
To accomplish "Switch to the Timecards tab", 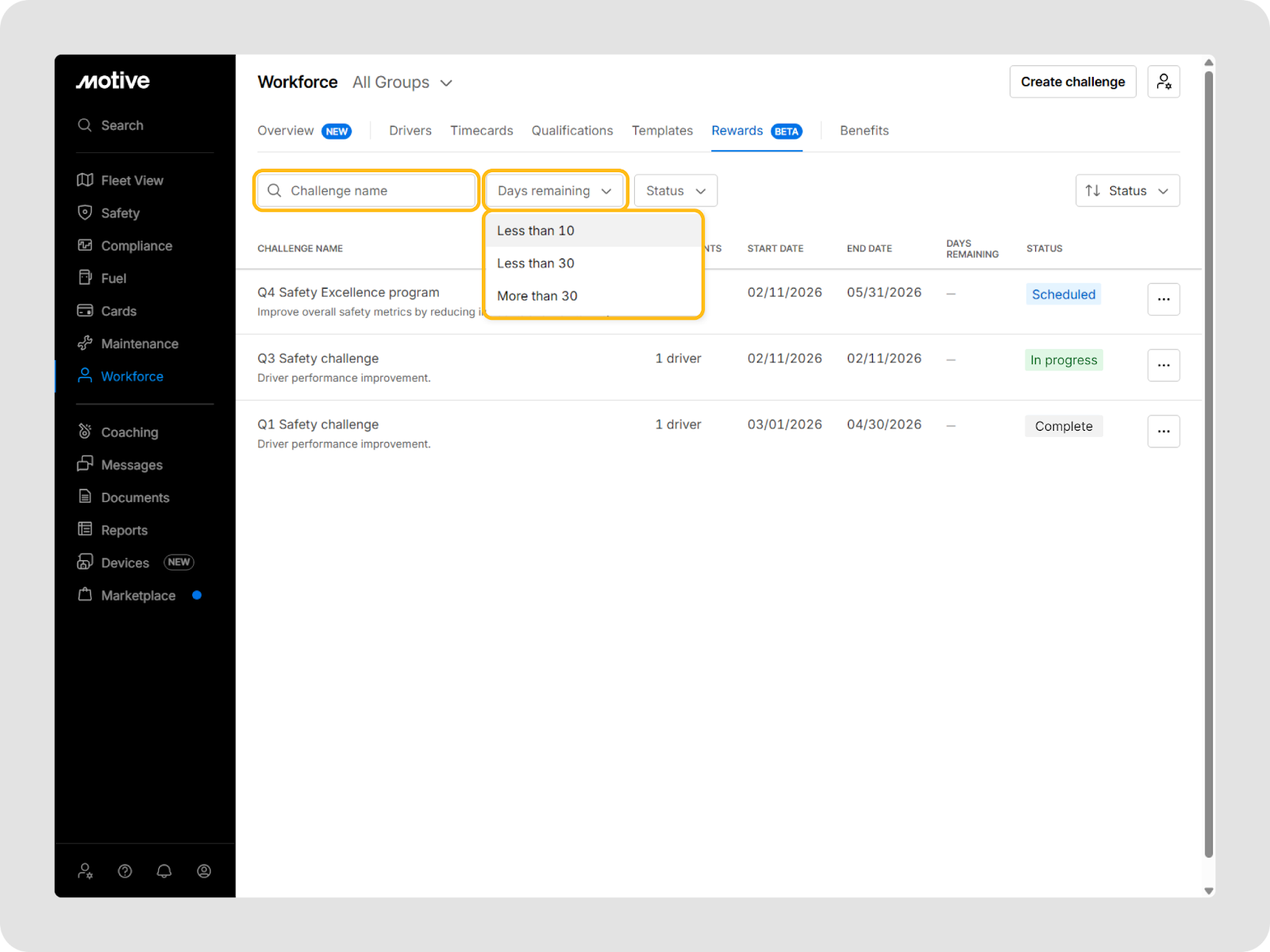I will pos(481,131).
